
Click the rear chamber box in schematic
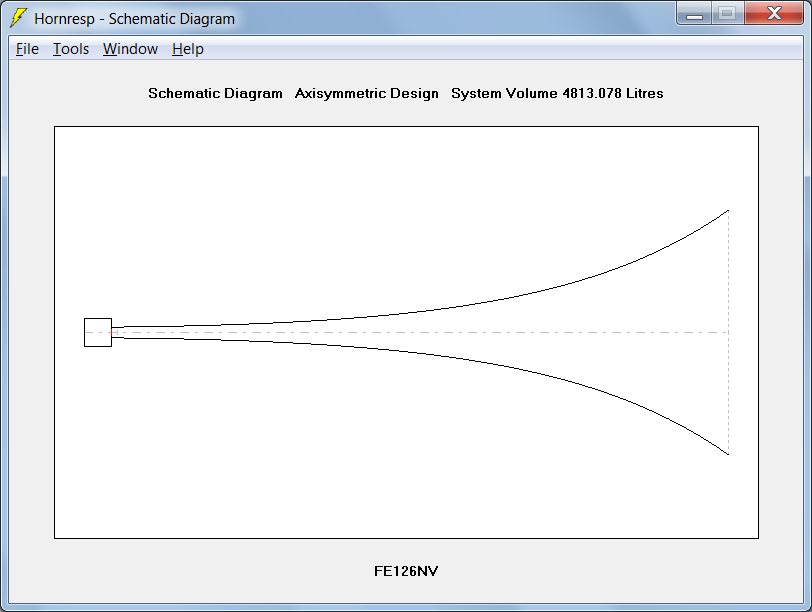click(98, 332)
